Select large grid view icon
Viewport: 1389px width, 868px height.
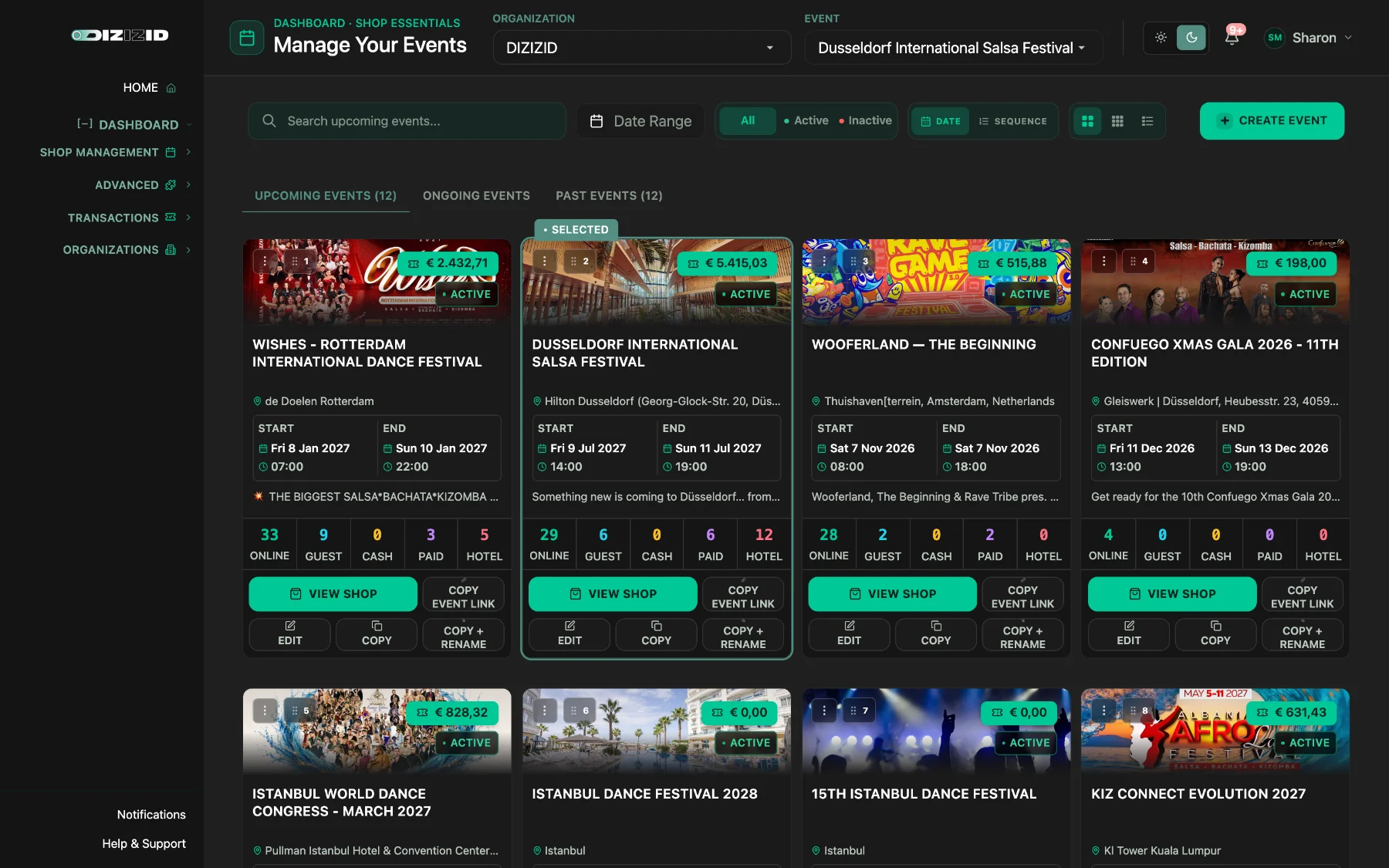[x=1087, y=121]
